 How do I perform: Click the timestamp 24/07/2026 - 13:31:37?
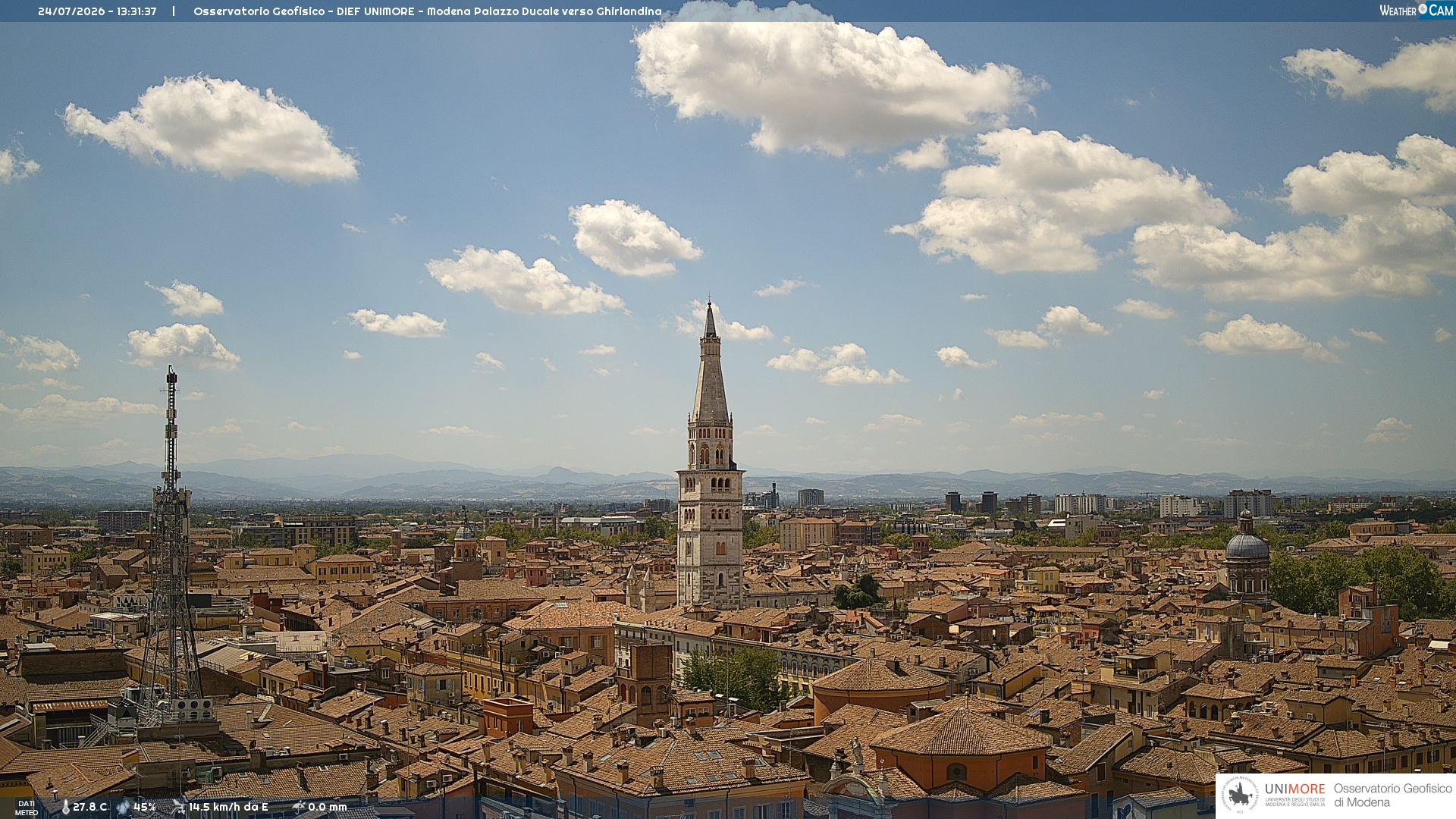[97, 11]
